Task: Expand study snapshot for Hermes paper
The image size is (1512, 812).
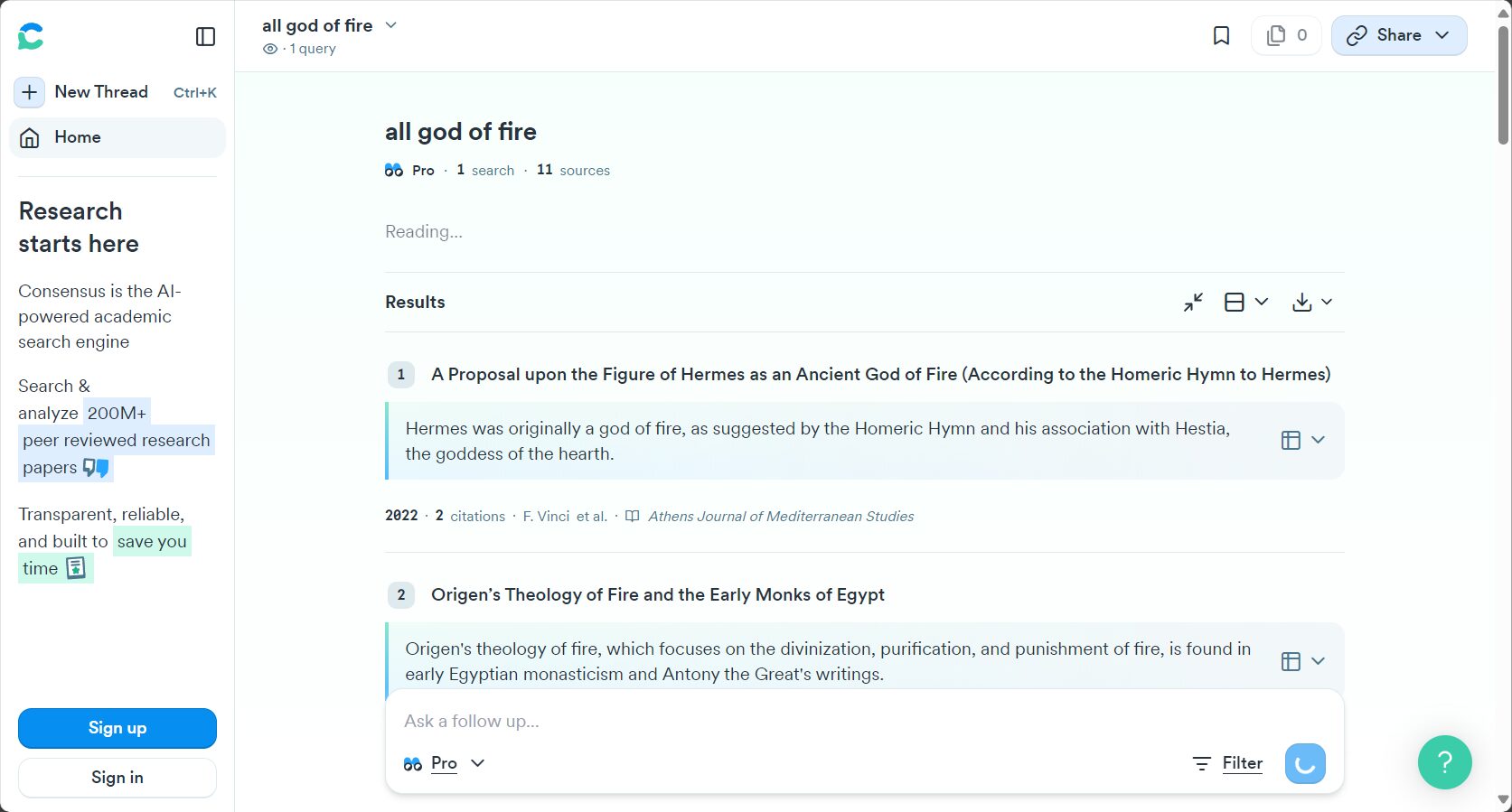Action: [1302, 440]
